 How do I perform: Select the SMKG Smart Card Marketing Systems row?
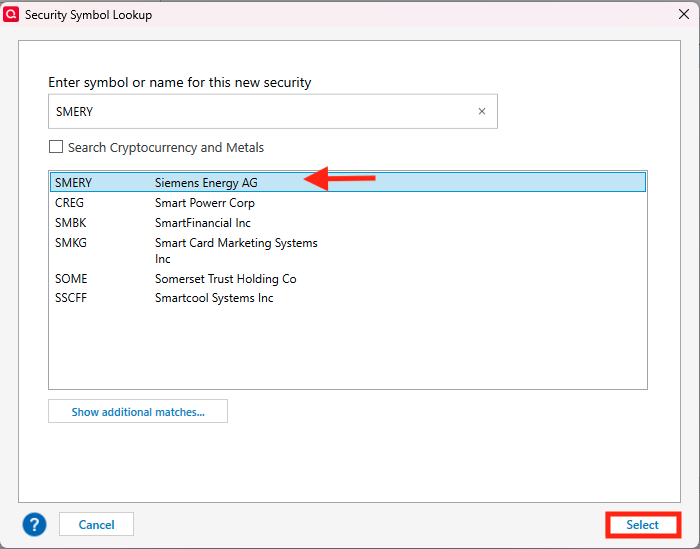pyautogui.click(x=348, y=251)
